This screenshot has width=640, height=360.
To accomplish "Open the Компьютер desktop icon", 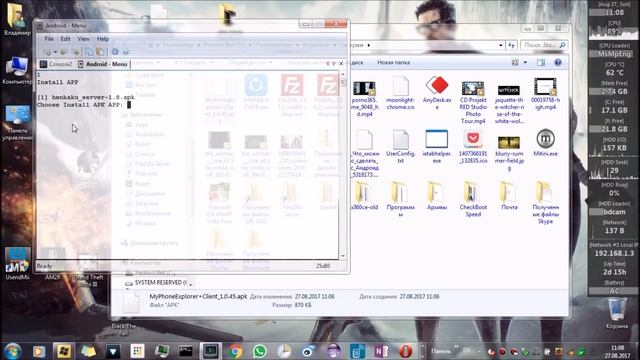I will pyautogui.click(x=17, y=70).
